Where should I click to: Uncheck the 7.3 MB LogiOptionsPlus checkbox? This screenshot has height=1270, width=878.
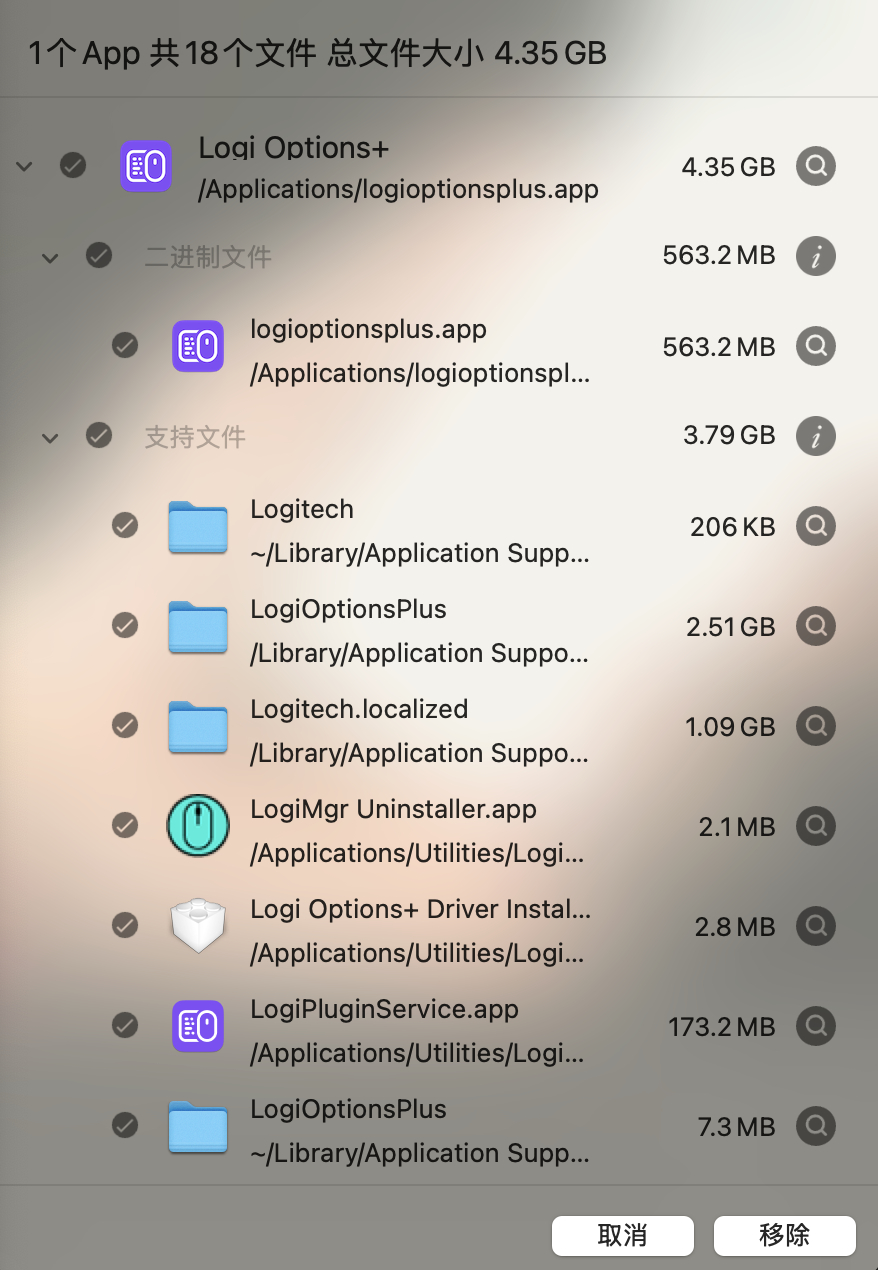click(125, 1126)
